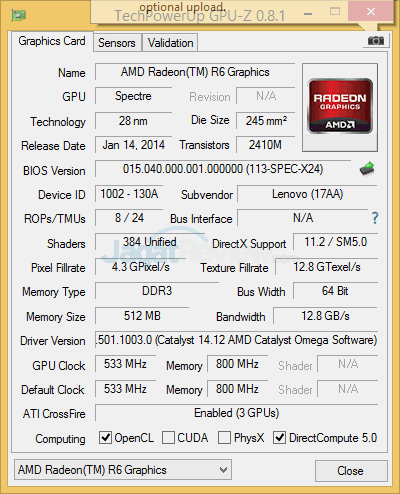The image size is (400, 494).
Task: Click the Technology field 28 nm
Action: click(133, 121)
